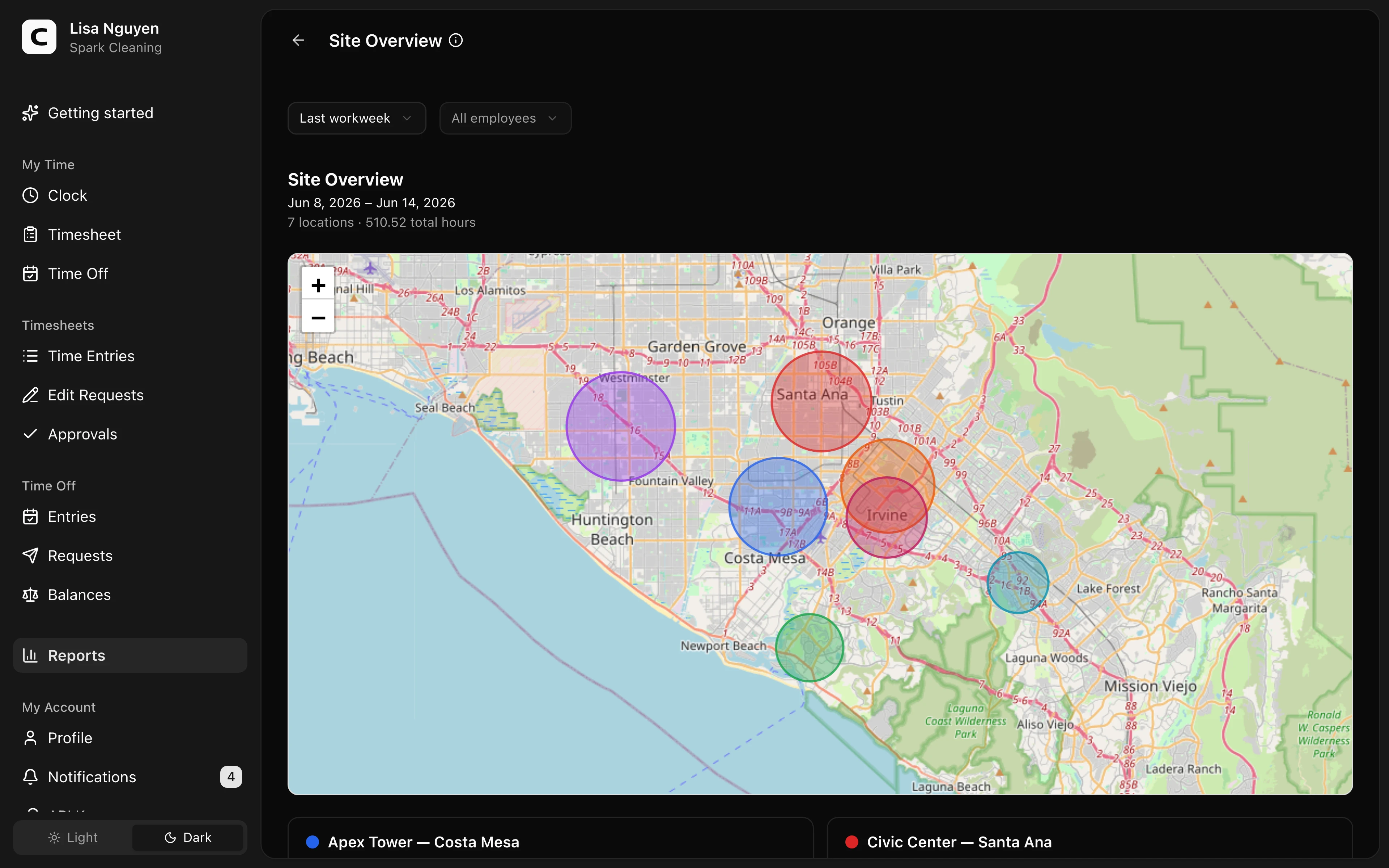Click the Time Entries list icon
Screen dimensions: 1389x868
point(30,356)
